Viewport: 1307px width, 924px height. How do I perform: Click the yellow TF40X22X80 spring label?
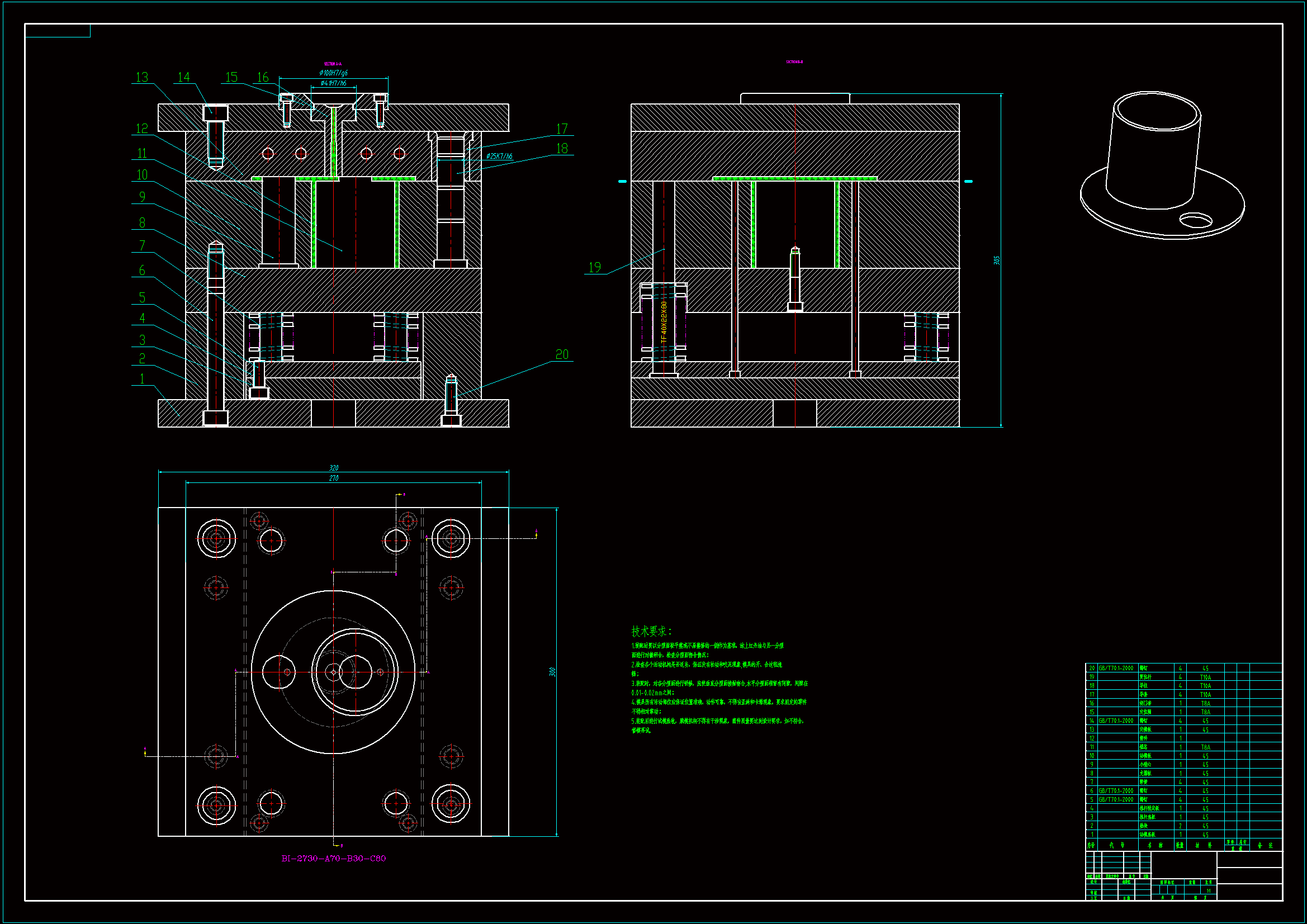(664, 322)
